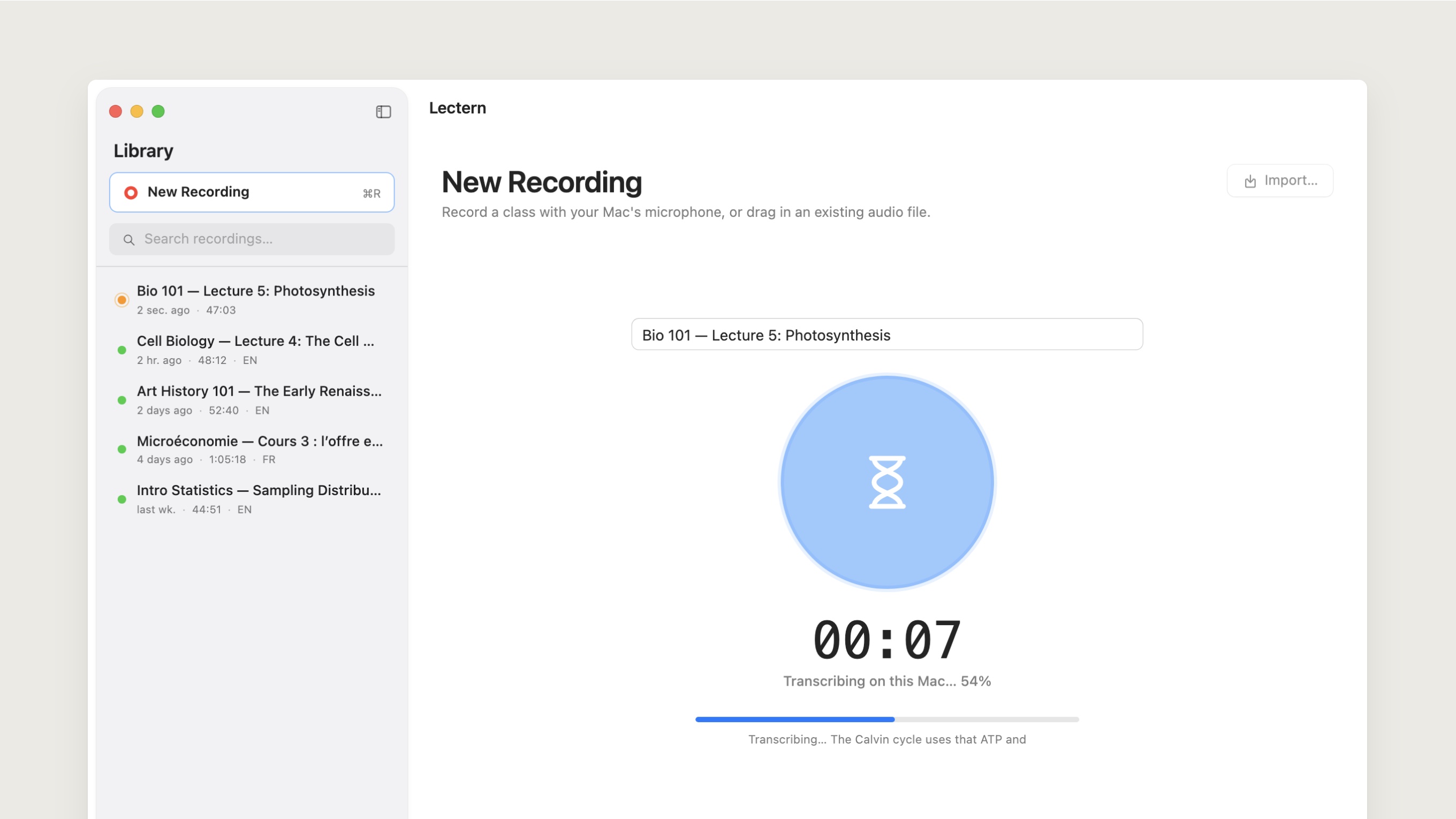This screenshot has height=819, width=1456.
Task: Open Cell Biology — Lecture 4 recording
Action: click(x=252, y=350)
